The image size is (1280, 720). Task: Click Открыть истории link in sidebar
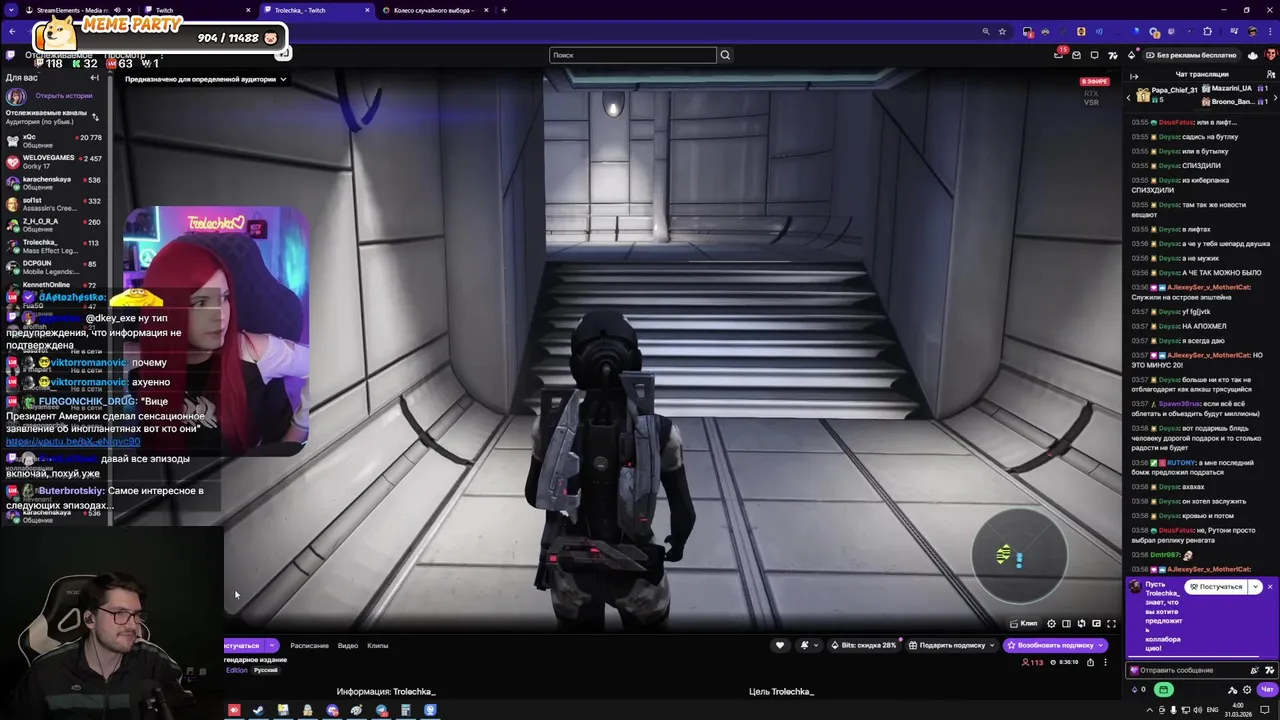(63, 96)
